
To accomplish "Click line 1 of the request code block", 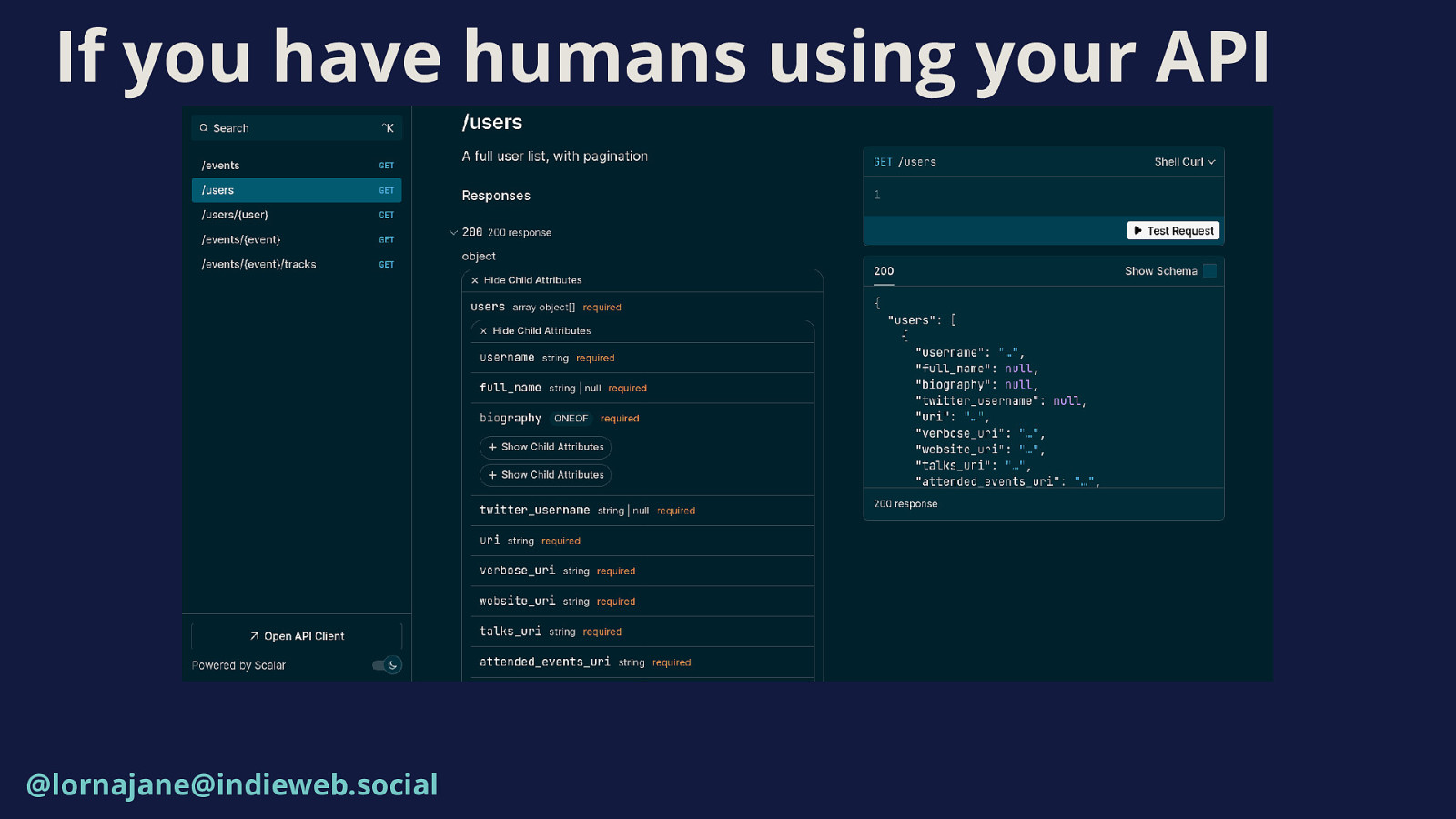I will pyautogui.click(x=1044, y=195).
